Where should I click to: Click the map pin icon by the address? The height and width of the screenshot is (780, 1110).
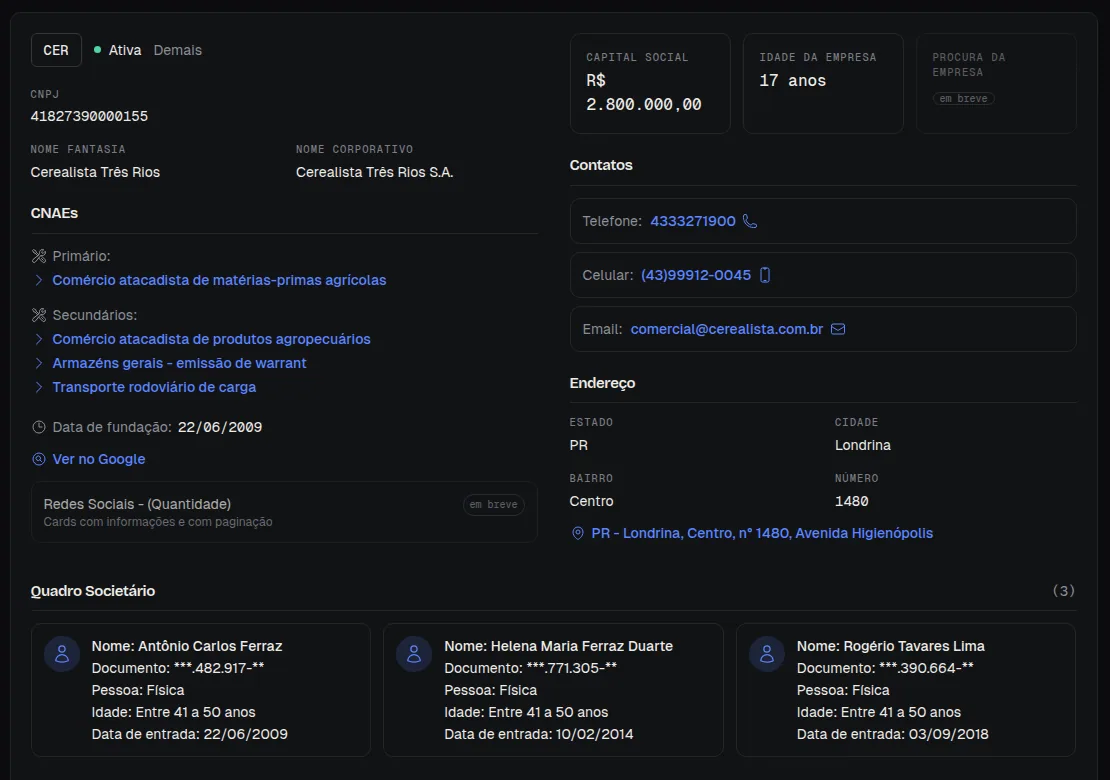[578, 534]
